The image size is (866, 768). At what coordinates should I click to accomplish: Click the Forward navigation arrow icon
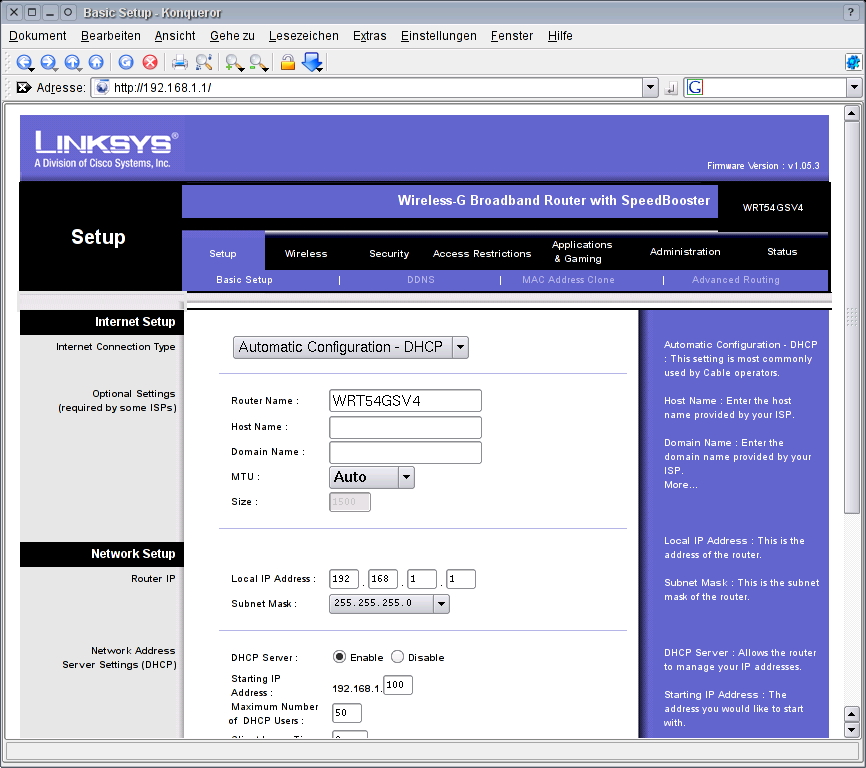point(49,62)
